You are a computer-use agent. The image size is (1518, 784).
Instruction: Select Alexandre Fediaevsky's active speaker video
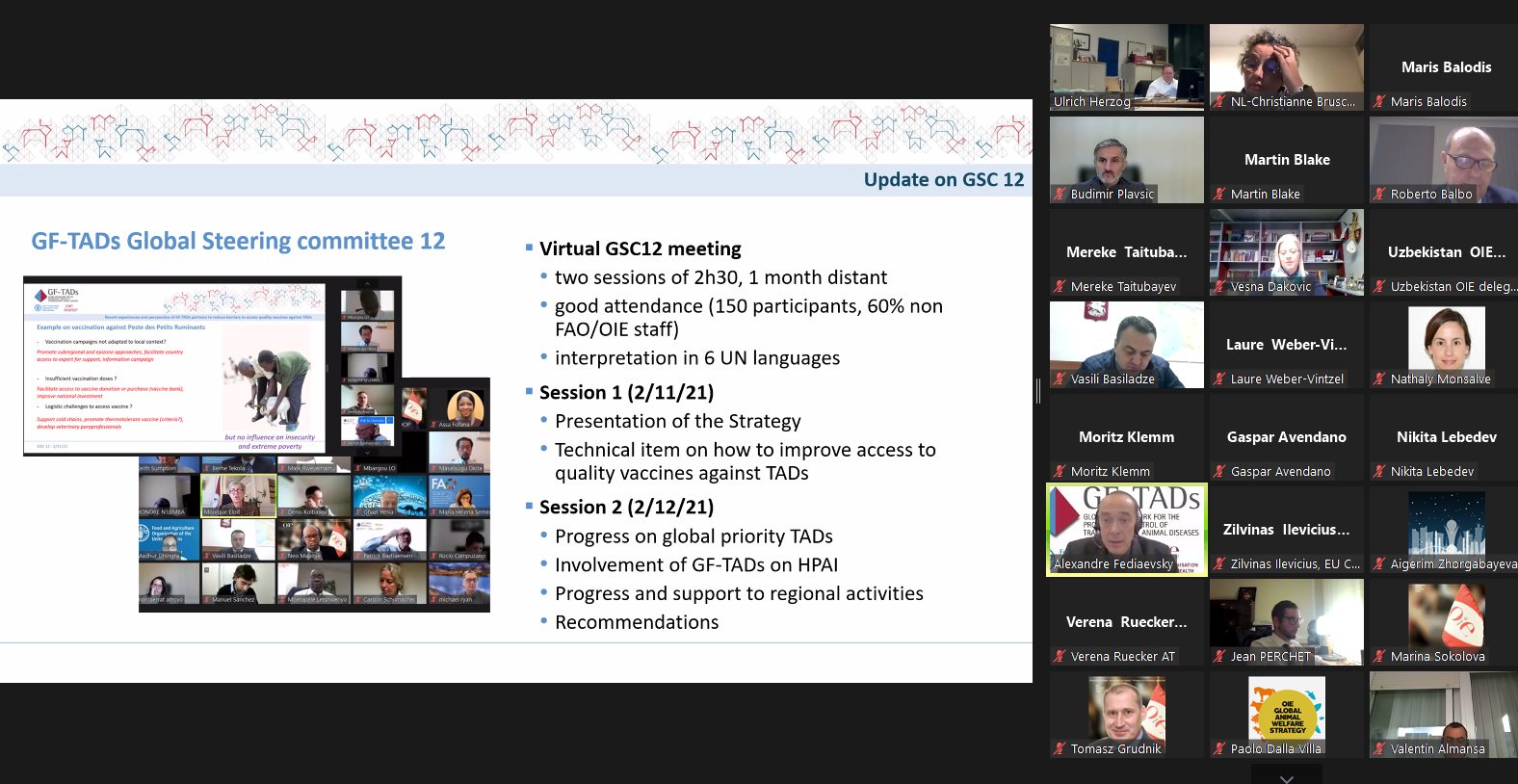1126,529
